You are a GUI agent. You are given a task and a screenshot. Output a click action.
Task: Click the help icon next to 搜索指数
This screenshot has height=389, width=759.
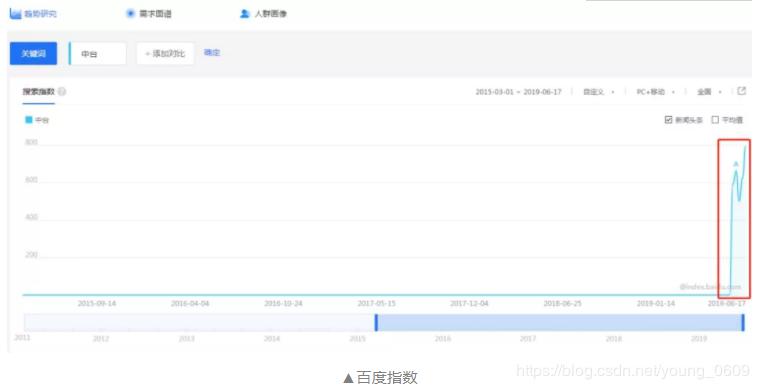click(62, 91)
